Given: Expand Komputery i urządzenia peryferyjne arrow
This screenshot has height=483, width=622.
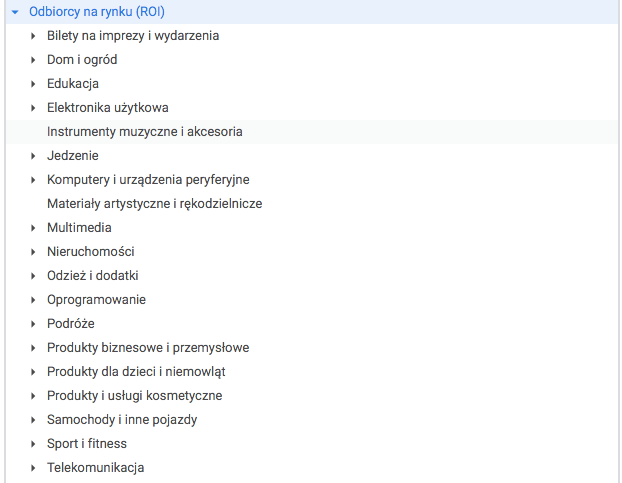Looking at the screenshot, I should (33, 180).
